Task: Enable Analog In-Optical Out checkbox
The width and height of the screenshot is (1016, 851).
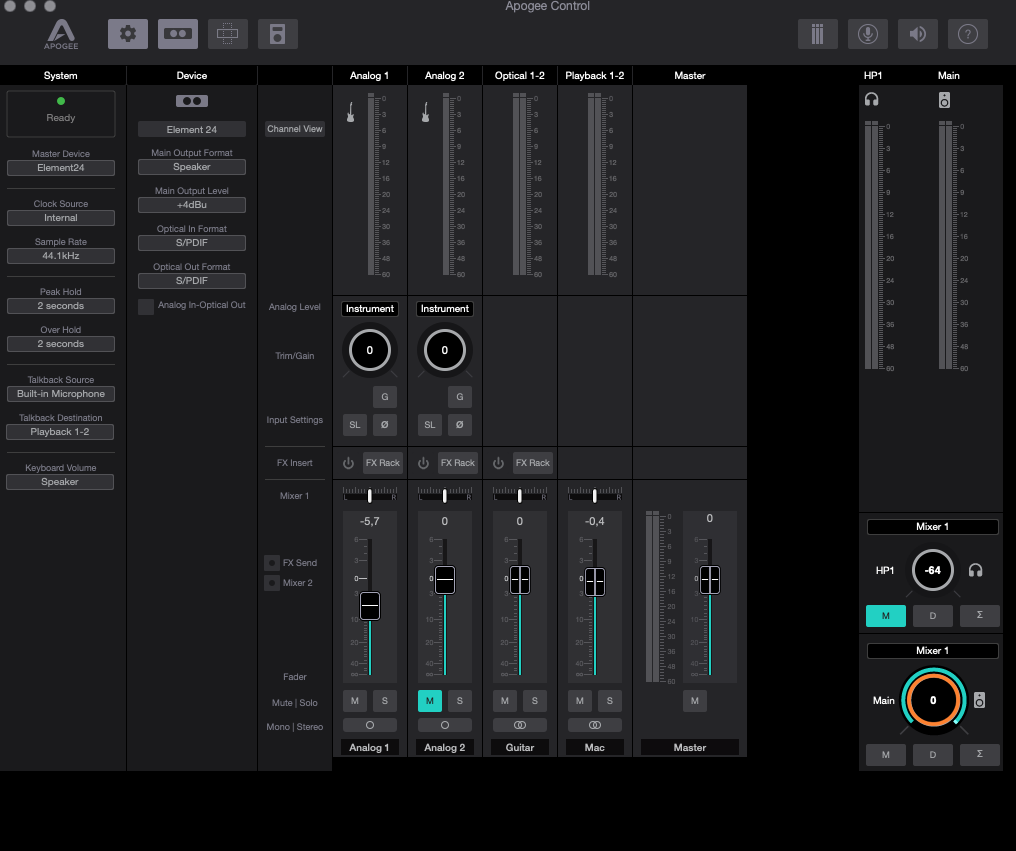Action: 146,307
